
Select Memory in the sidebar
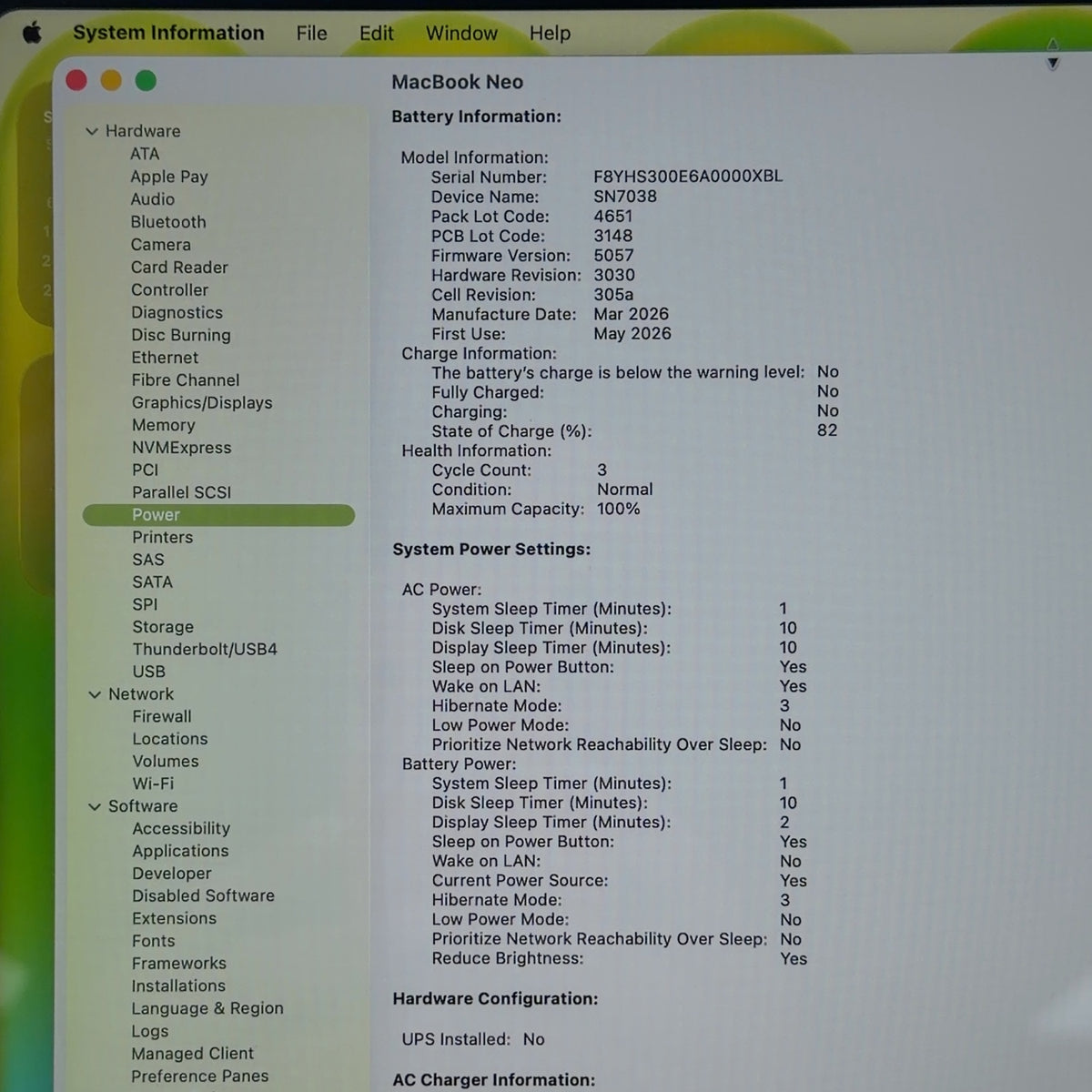pos(163,425)
